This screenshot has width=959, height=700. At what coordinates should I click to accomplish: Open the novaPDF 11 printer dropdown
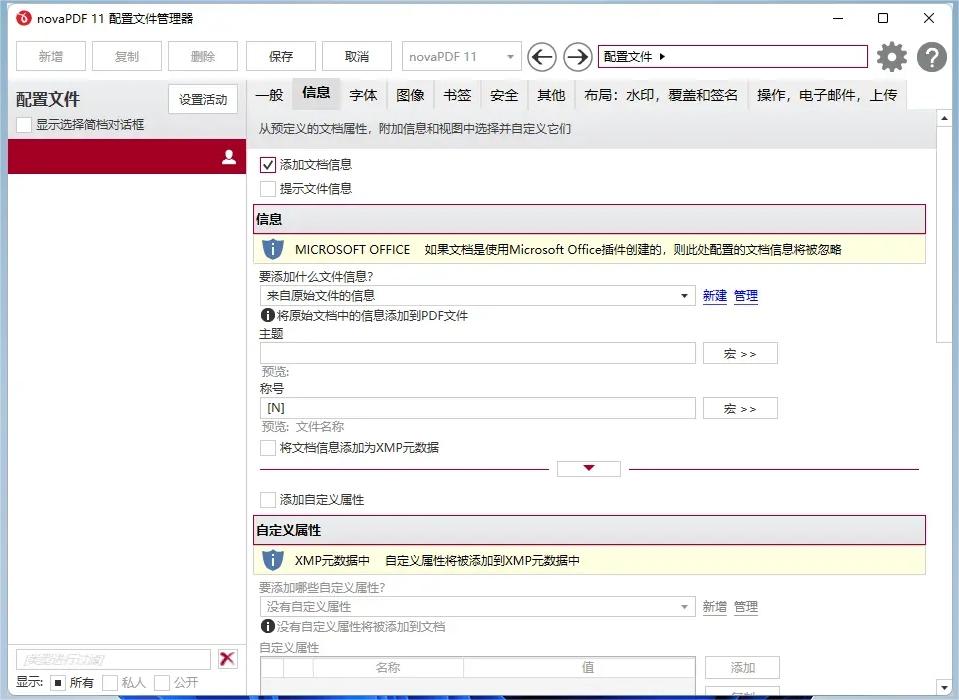462,57
